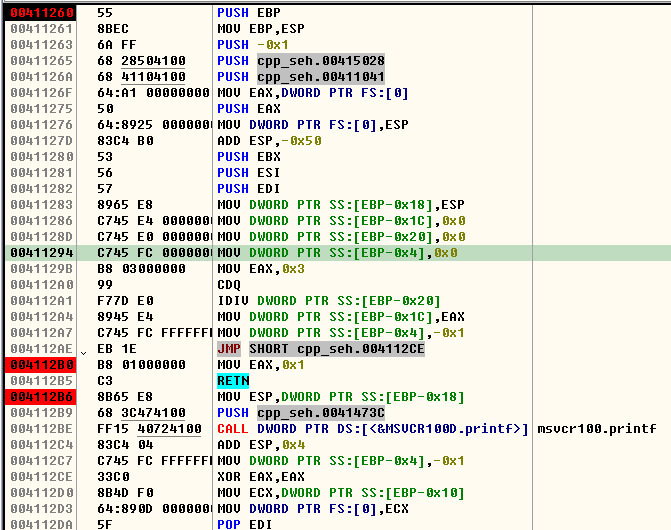Image resolution: width=671 pixels, height=530 pixels.
Task: Click highlighted address 00411294
Action: click(42, 253)
